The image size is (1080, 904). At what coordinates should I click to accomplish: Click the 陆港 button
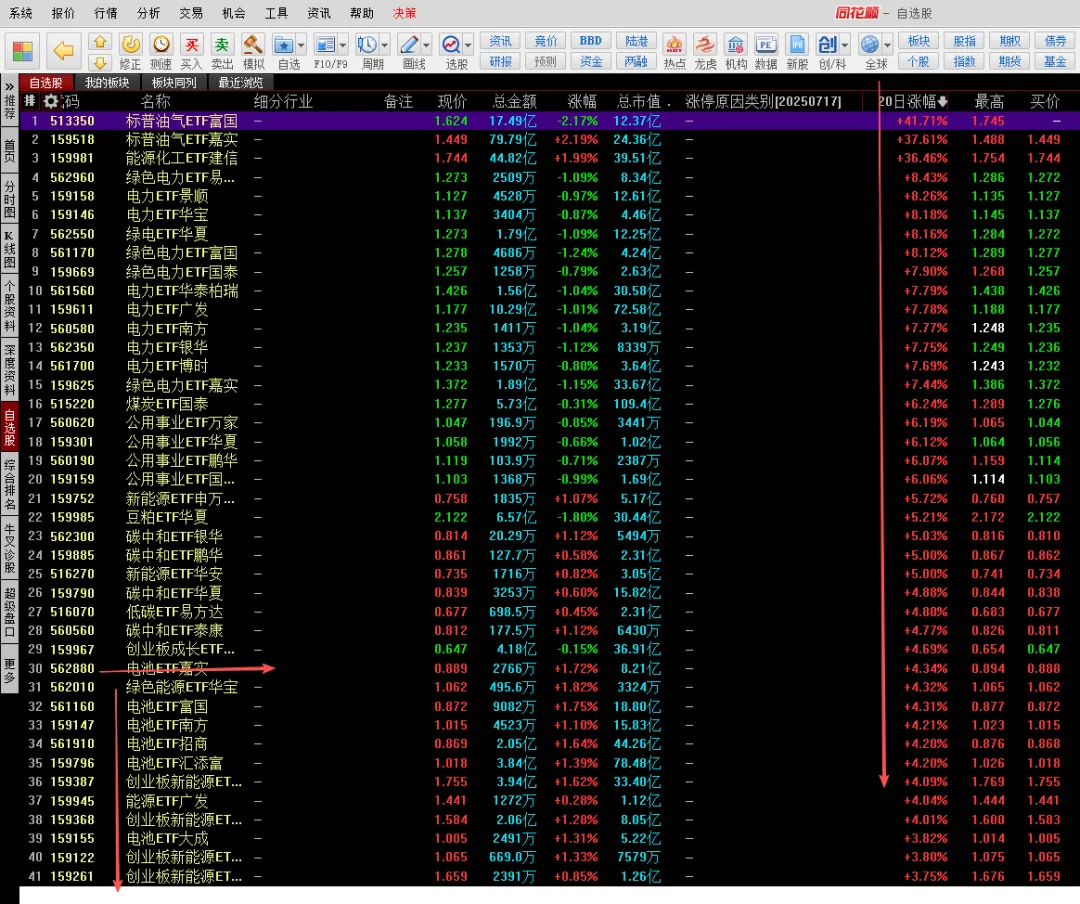coord(636,41)
